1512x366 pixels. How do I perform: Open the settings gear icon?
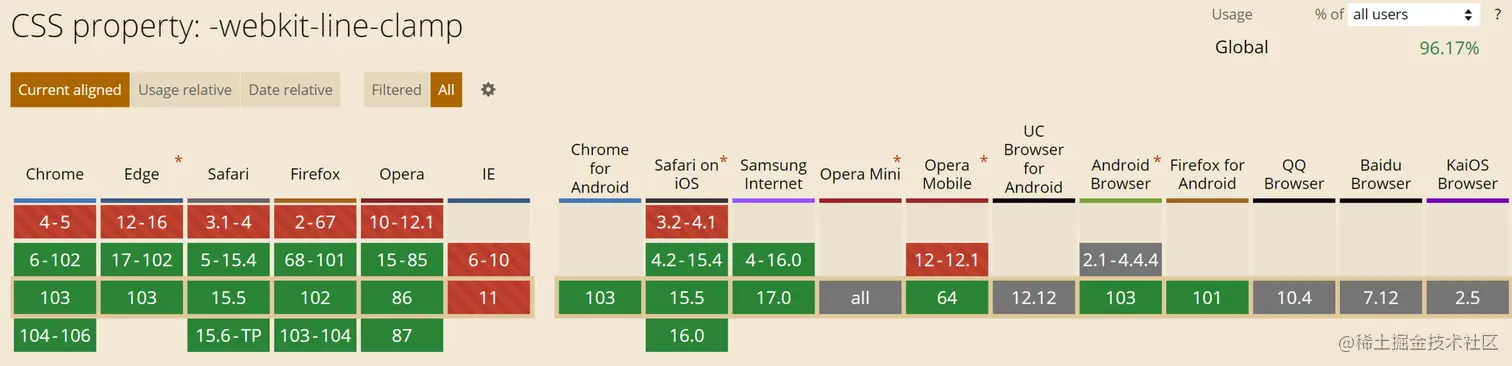pyautogui.click(x=488, y=89)
